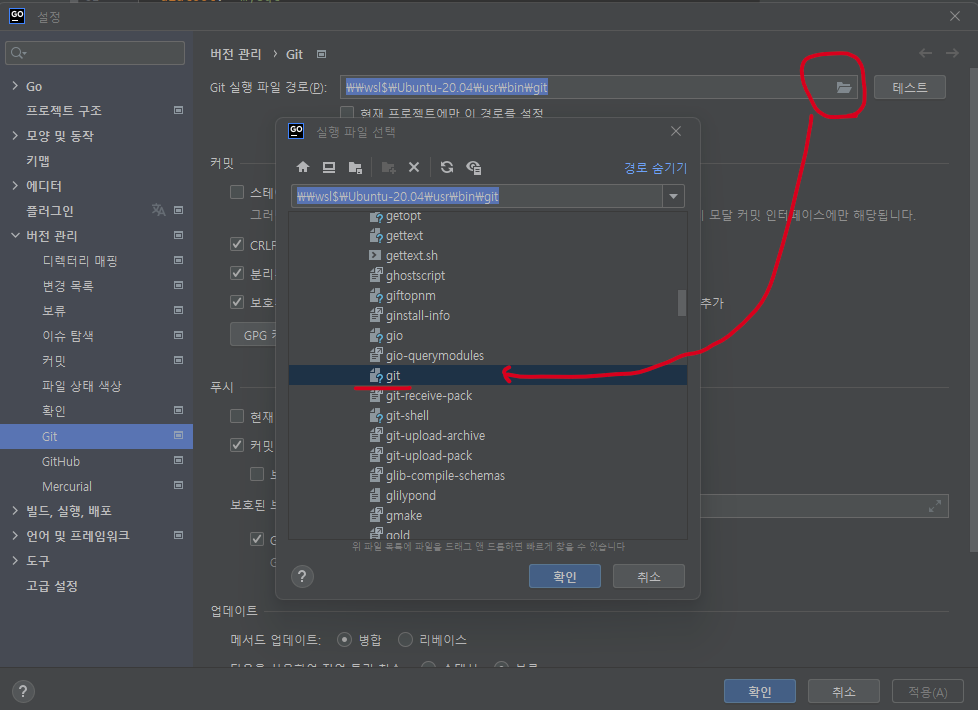Screen dimensions: 978x710
Task: Open the 키맵 settings page
Action: point(38,161)
